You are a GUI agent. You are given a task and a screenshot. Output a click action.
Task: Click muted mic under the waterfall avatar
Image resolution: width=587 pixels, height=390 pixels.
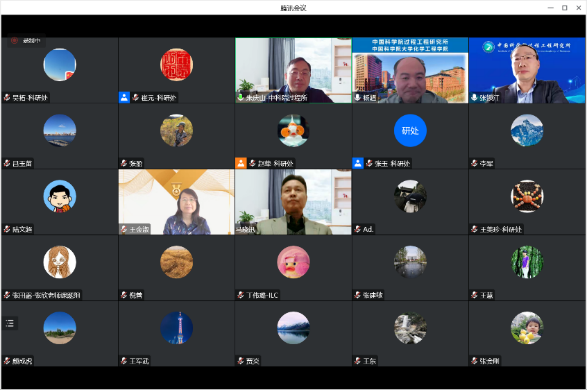358,361
